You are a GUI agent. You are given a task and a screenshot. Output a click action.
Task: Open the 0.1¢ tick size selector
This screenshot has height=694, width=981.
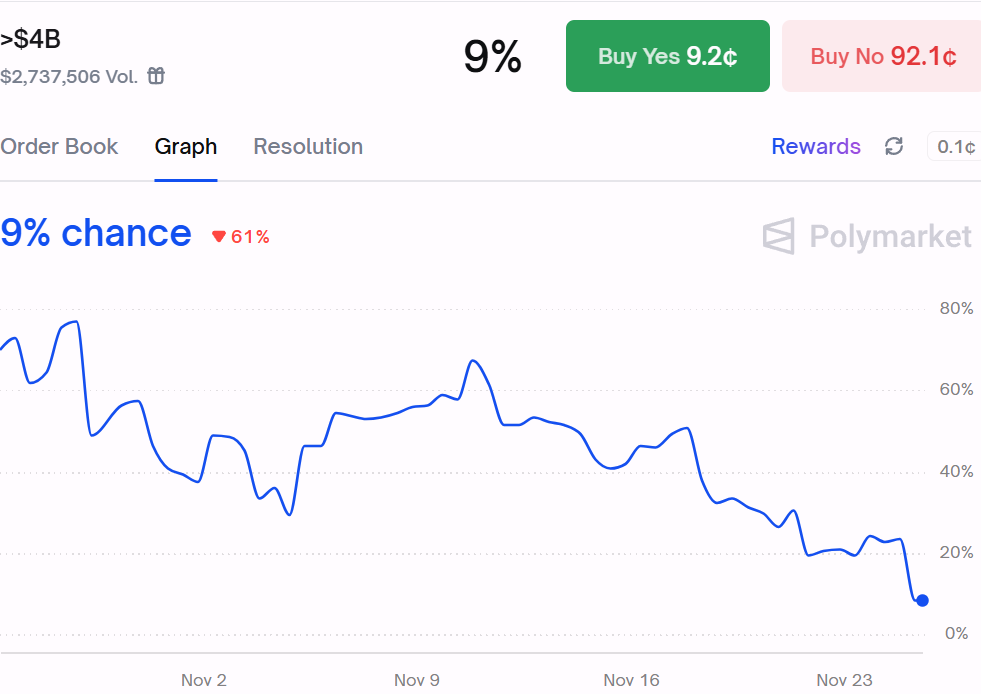957,146
